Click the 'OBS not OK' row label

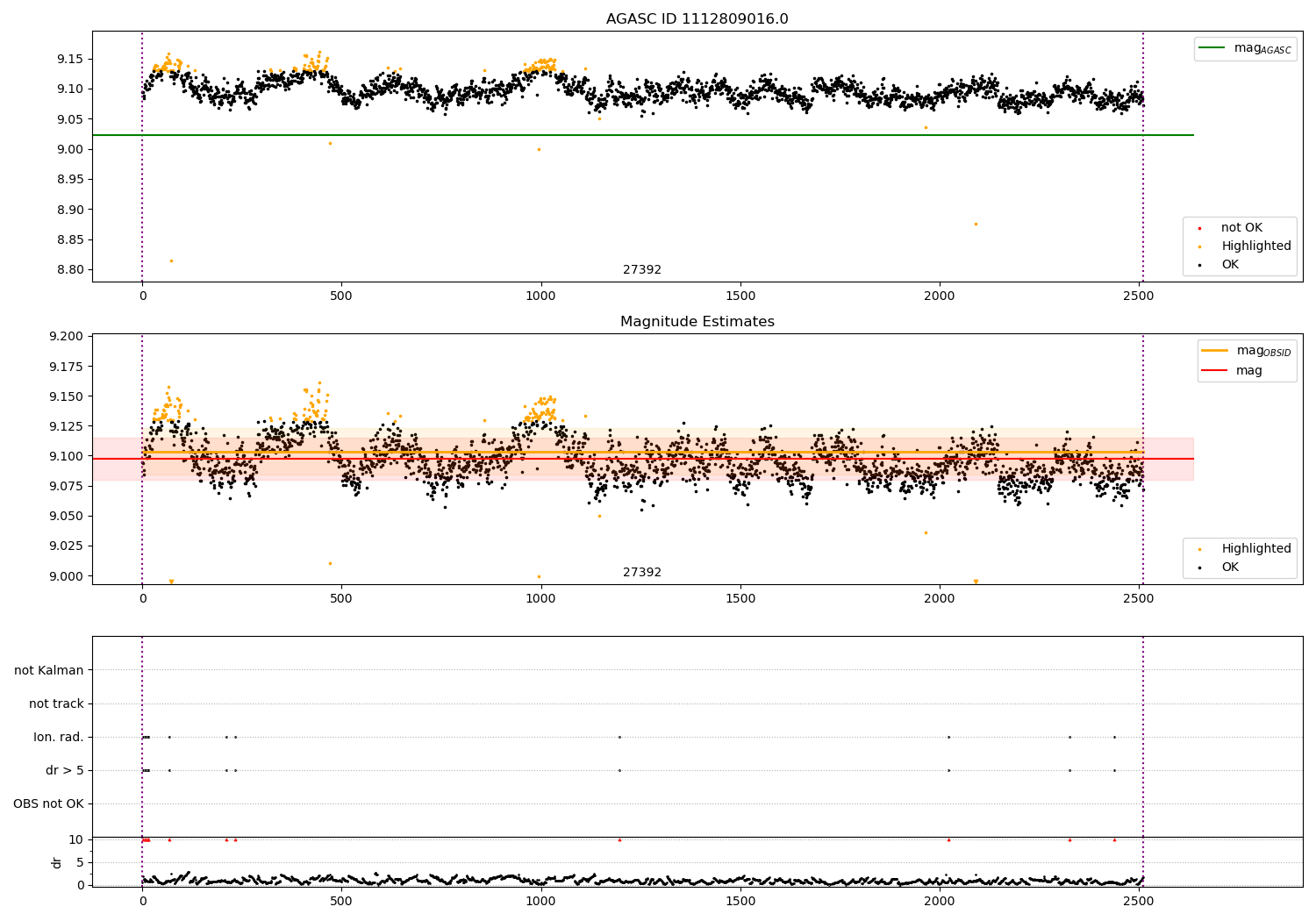tap(48, 804)
